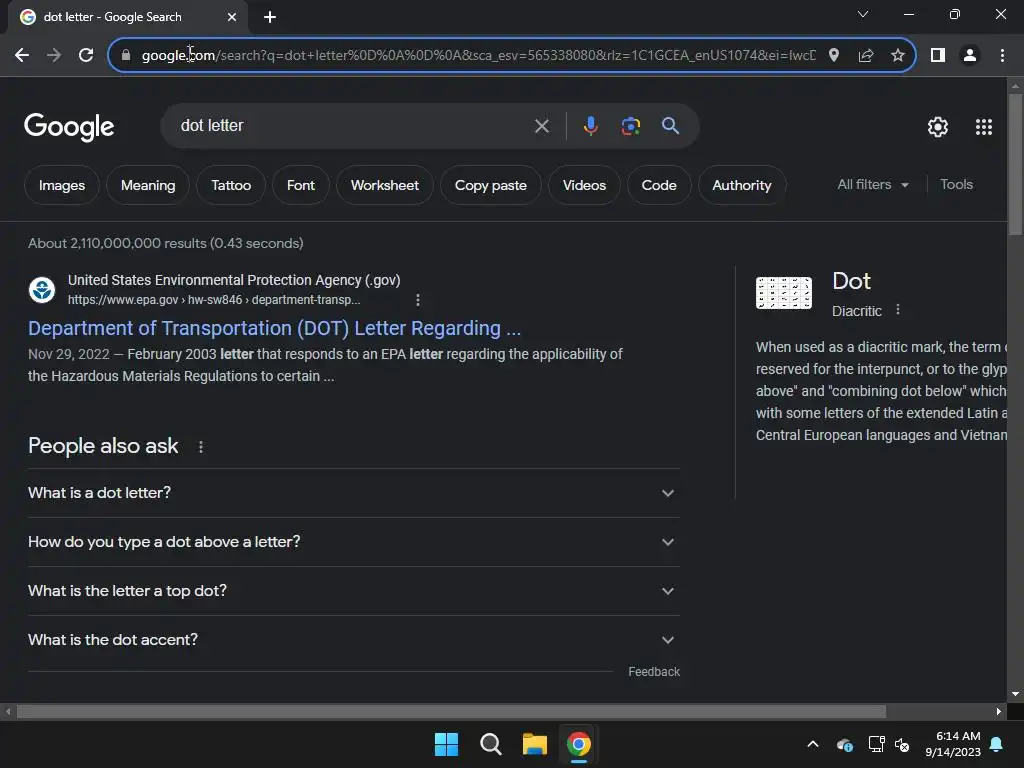
Task: Select the Code filter chip
Action: [x=659, y=185]
